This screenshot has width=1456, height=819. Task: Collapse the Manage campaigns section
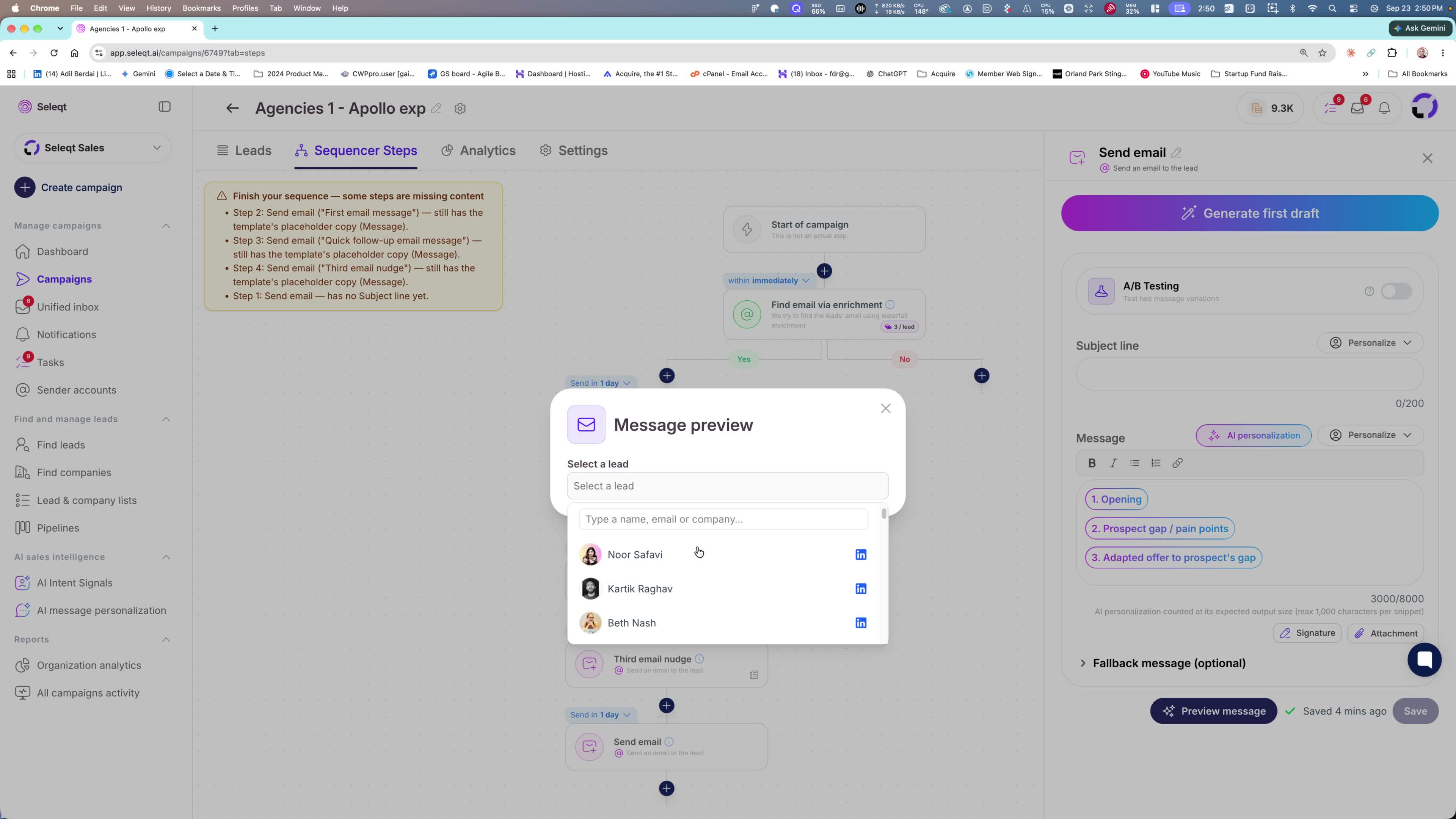166,226
